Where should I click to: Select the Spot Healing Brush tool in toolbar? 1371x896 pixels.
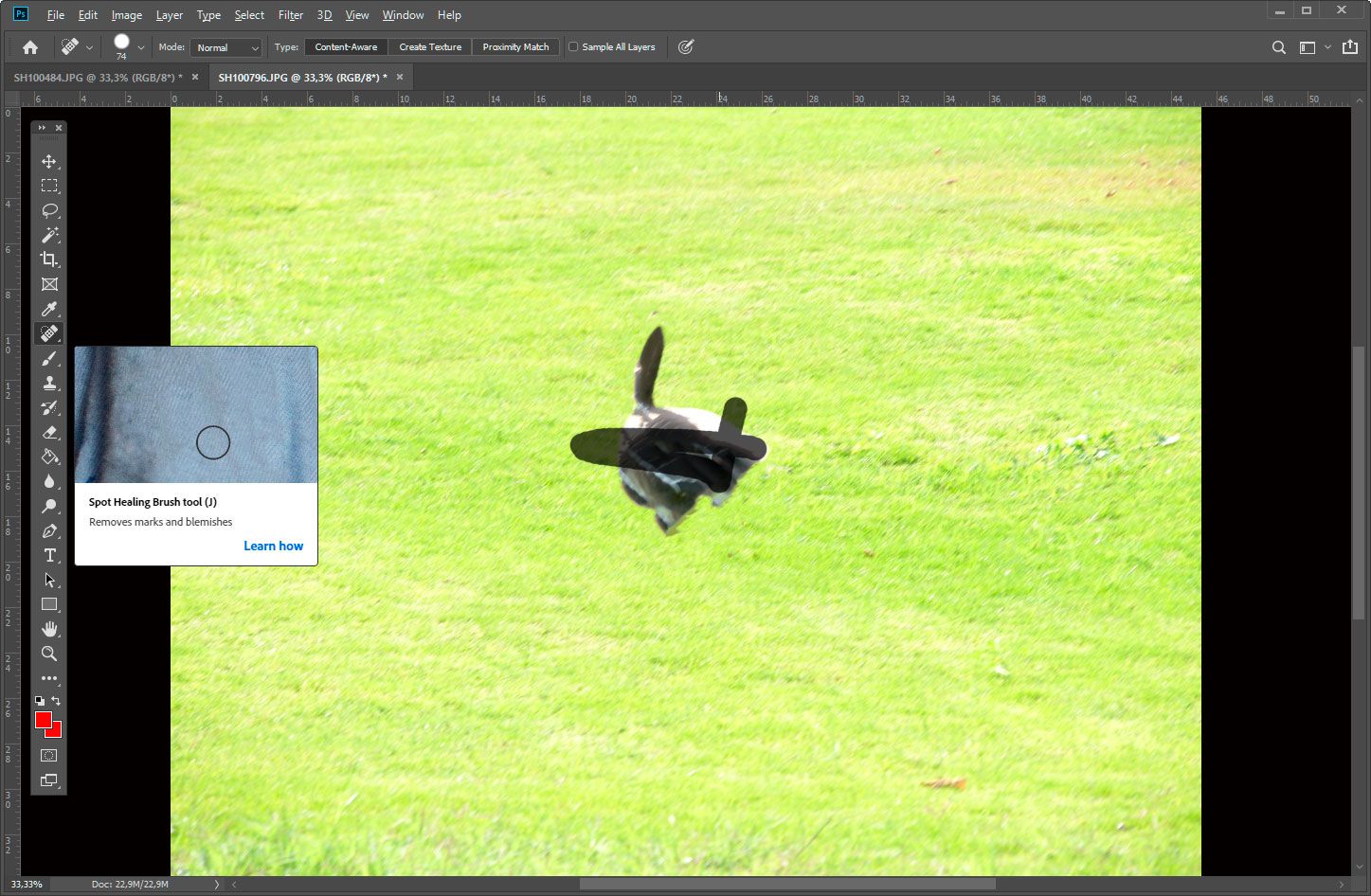coord(49,333)
